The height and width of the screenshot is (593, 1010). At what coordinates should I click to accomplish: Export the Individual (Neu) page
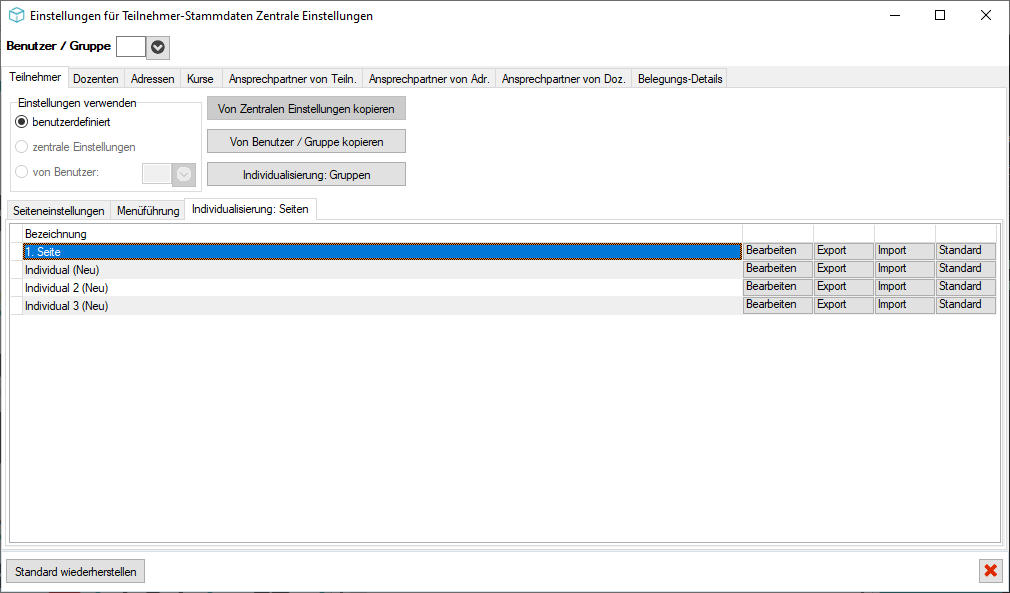pyautogui.click(x=844, y=268)
